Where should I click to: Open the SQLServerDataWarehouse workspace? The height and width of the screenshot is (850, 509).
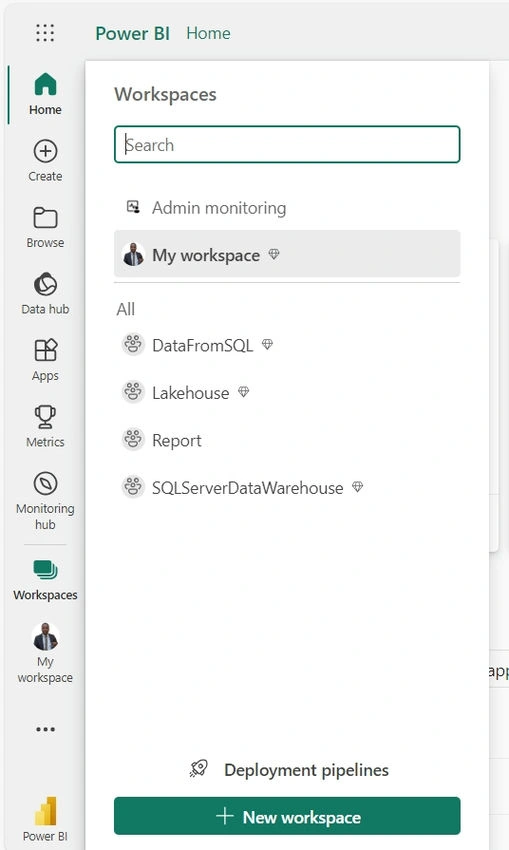(287, 487)
